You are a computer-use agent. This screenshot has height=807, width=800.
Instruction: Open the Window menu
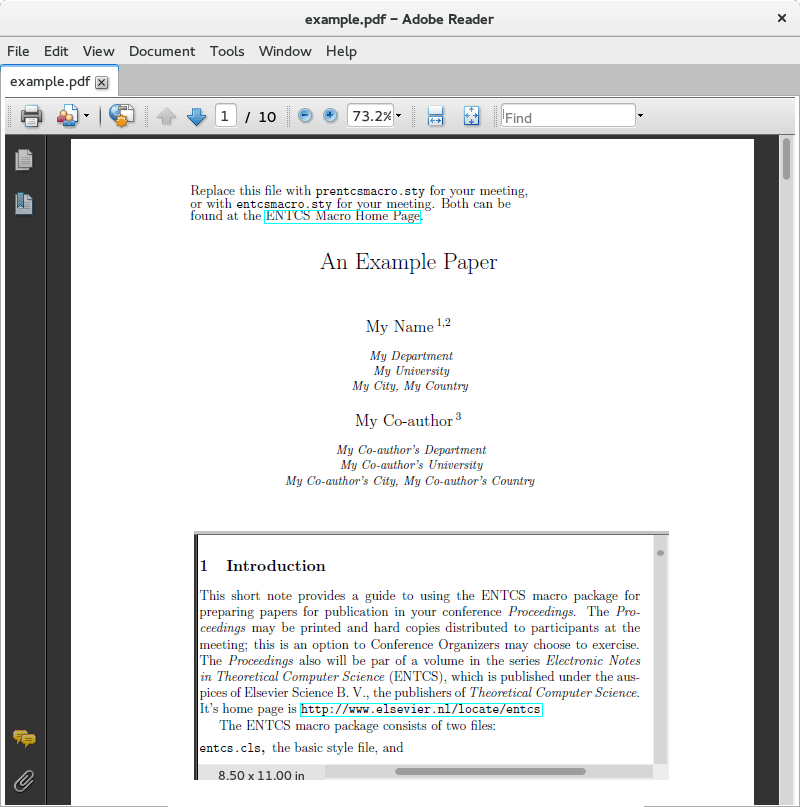point(285,51)
